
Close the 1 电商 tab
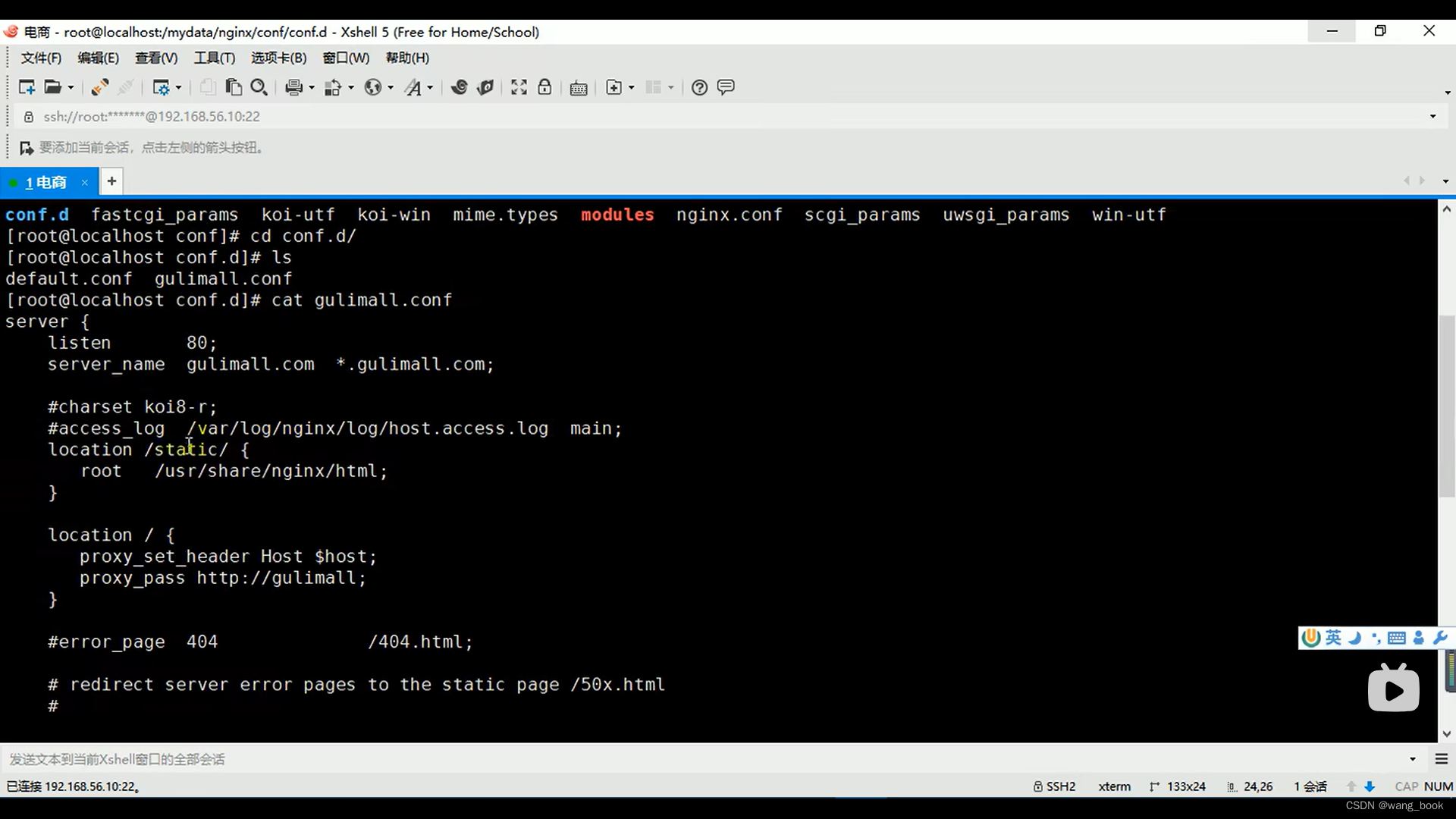(x=85, y=183)
